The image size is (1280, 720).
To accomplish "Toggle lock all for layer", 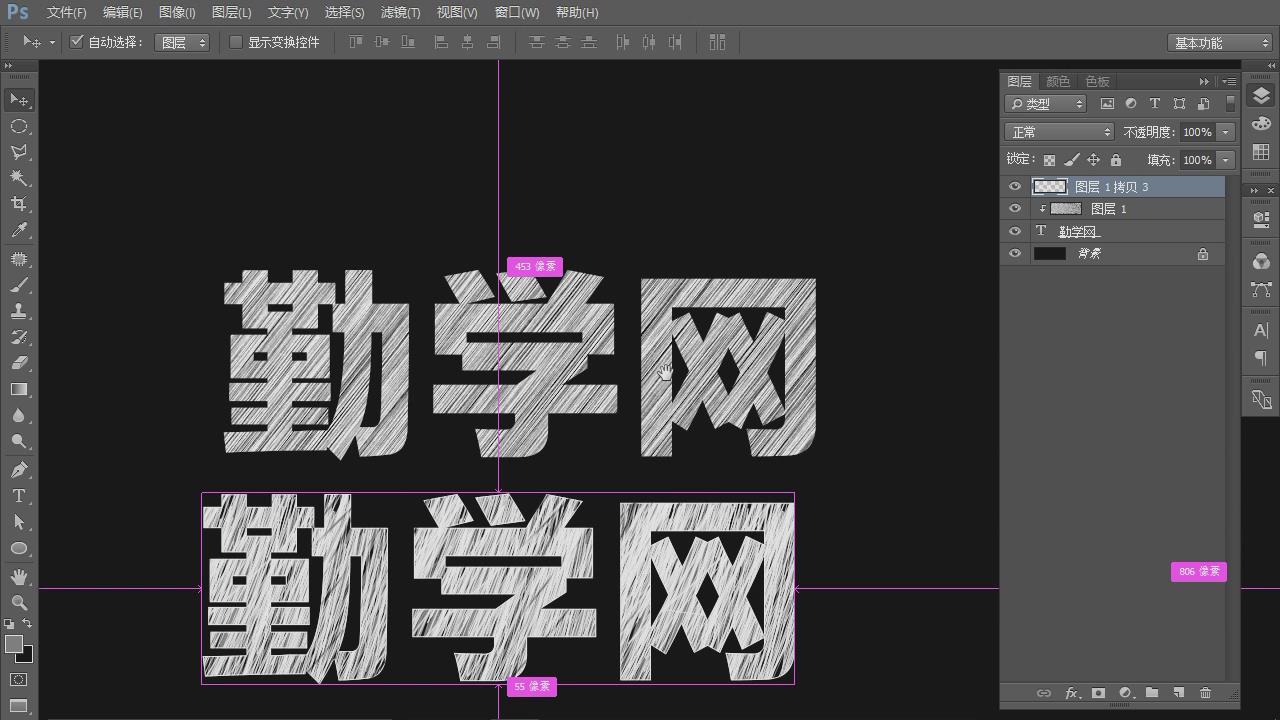I will pyautogui.click(x=1116, y=160).
